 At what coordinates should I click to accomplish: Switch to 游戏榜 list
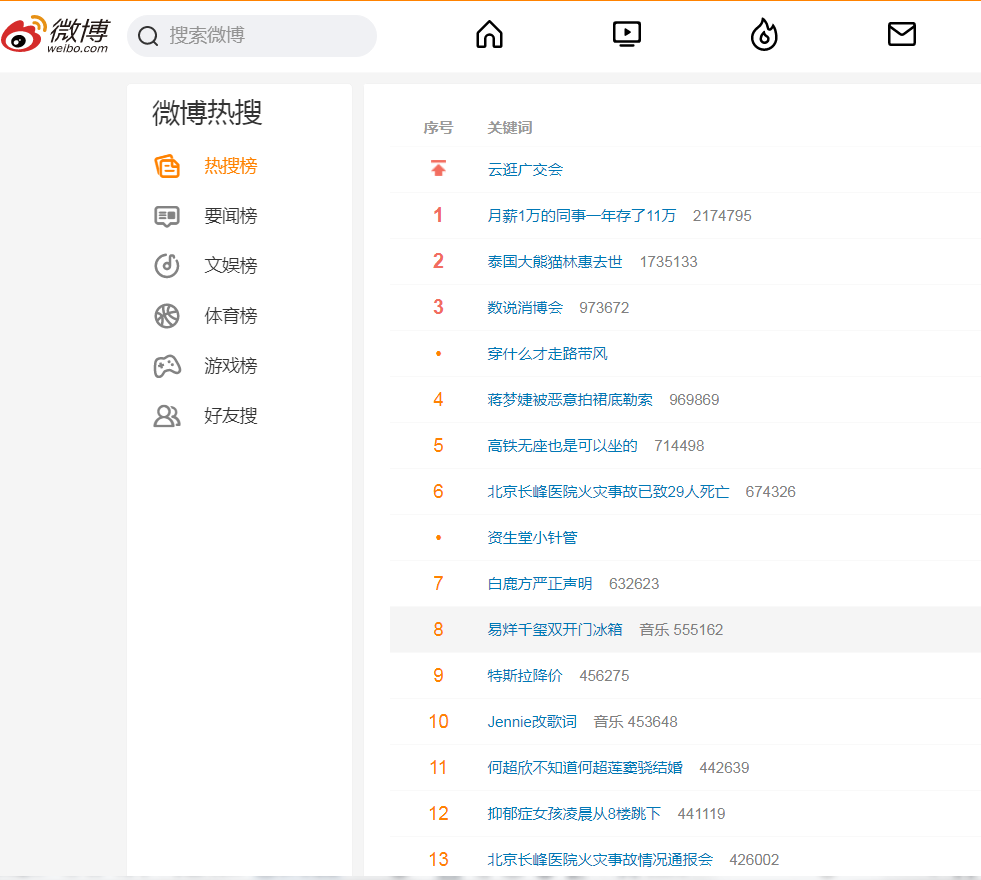tap(231, 366)
